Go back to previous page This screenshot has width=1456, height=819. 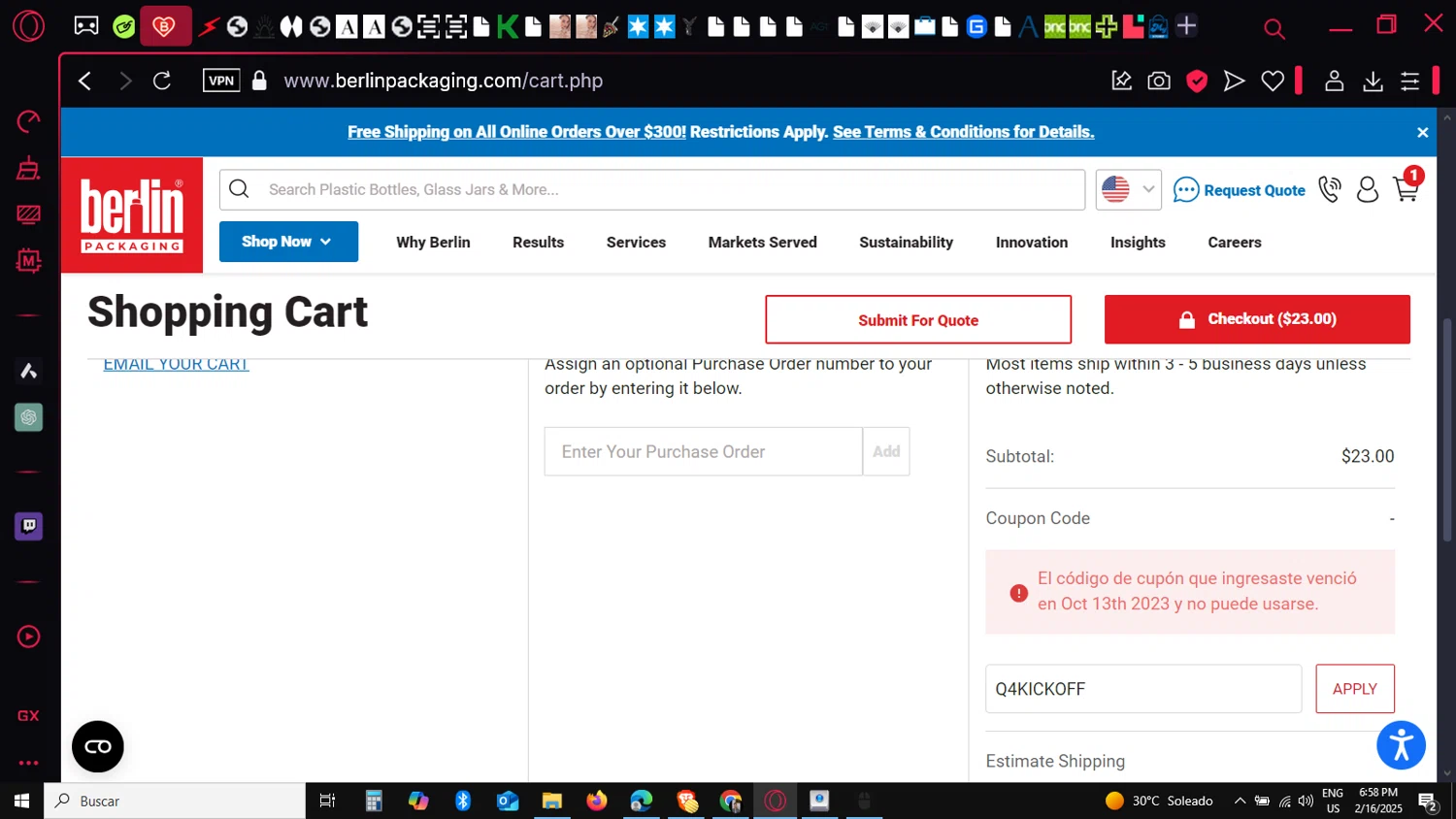coord(85,81)
